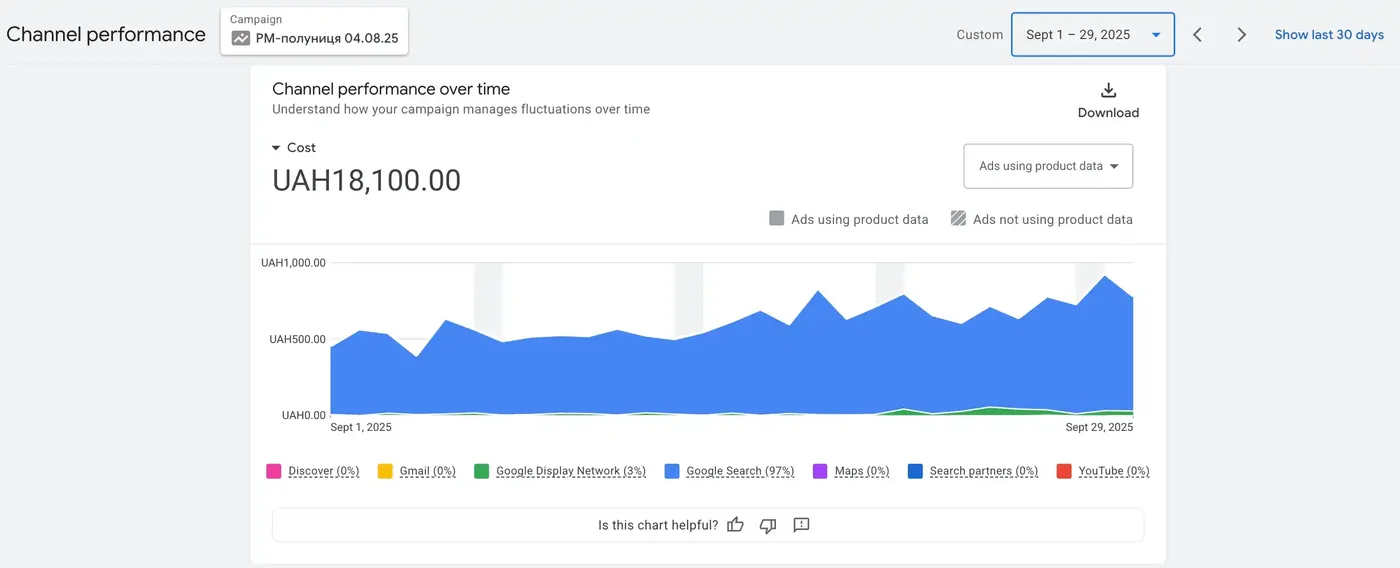The image size is (1400, 568).
Task: Click the Understand how your campaign manages subtitle
Action: pos(461,110)
